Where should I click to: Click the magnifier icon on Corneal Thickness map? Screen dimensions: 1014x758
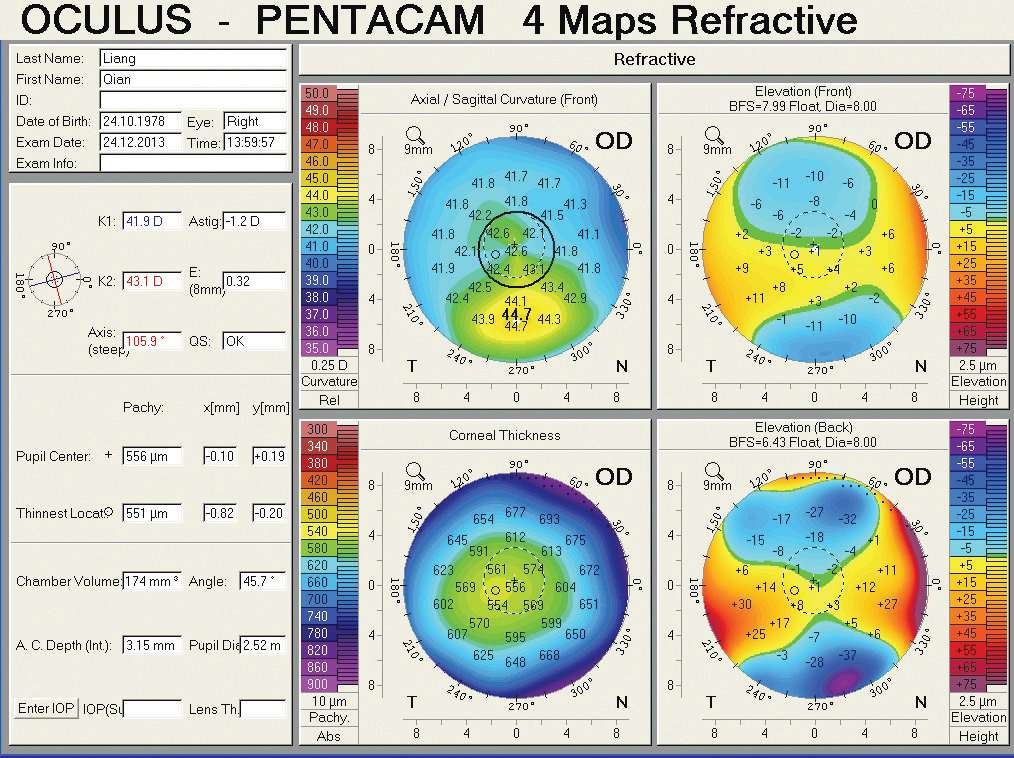click(x=415, y=471)
